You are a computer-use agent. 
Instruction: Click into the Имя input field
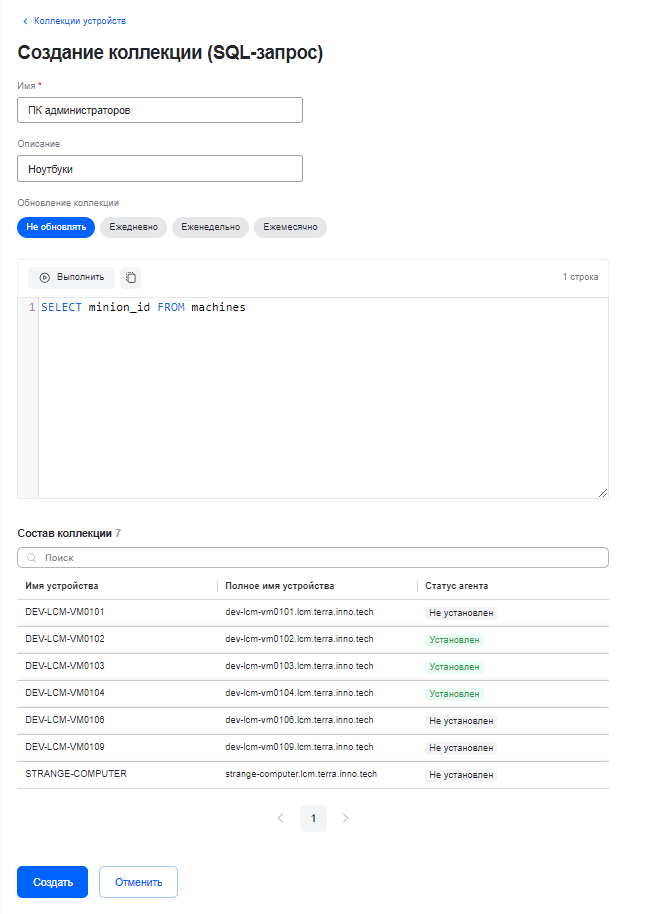(160, 110)
